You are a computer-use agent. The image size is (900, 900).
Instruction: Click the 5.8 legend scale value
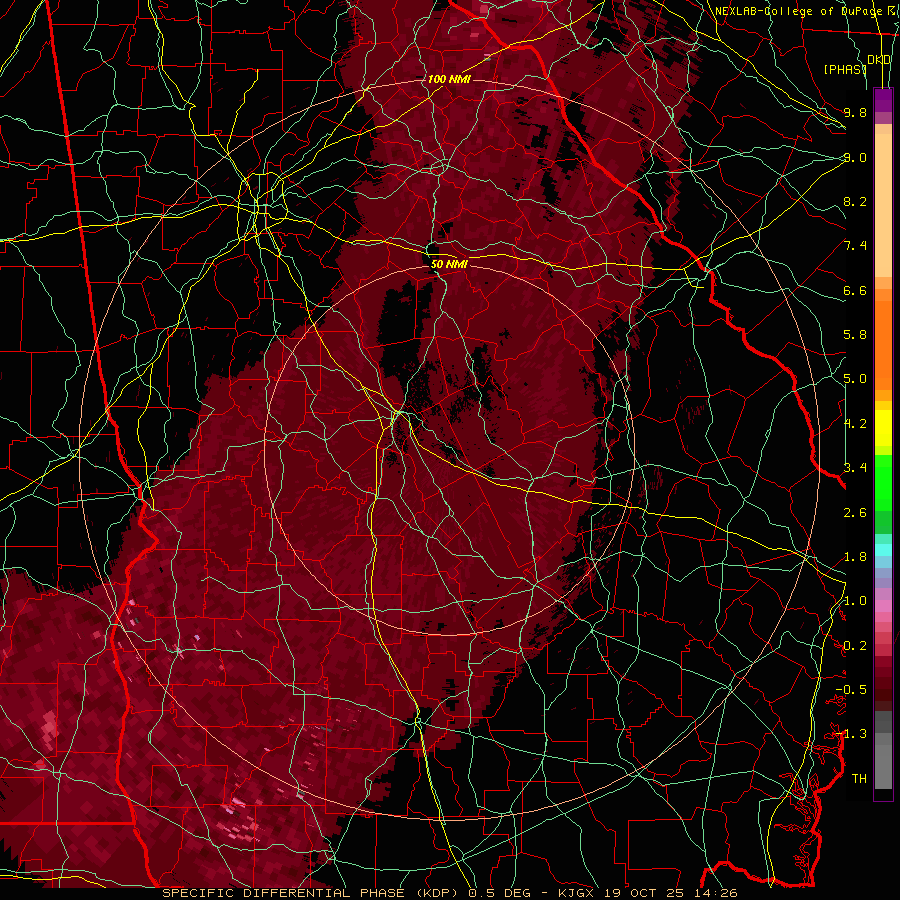pos(855,335)
